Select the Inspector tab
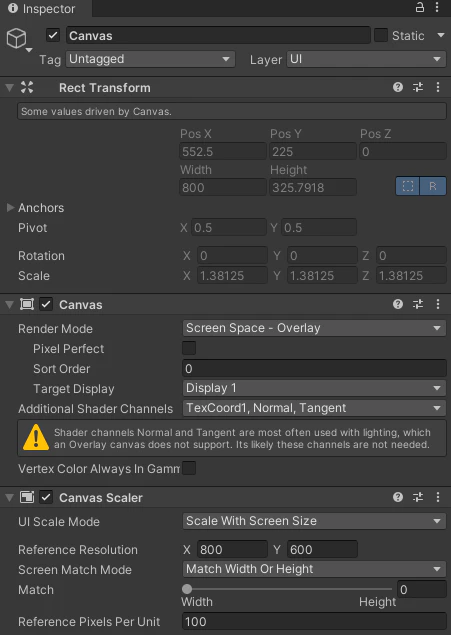The image size is (451, 635). (x=46, y=9)
